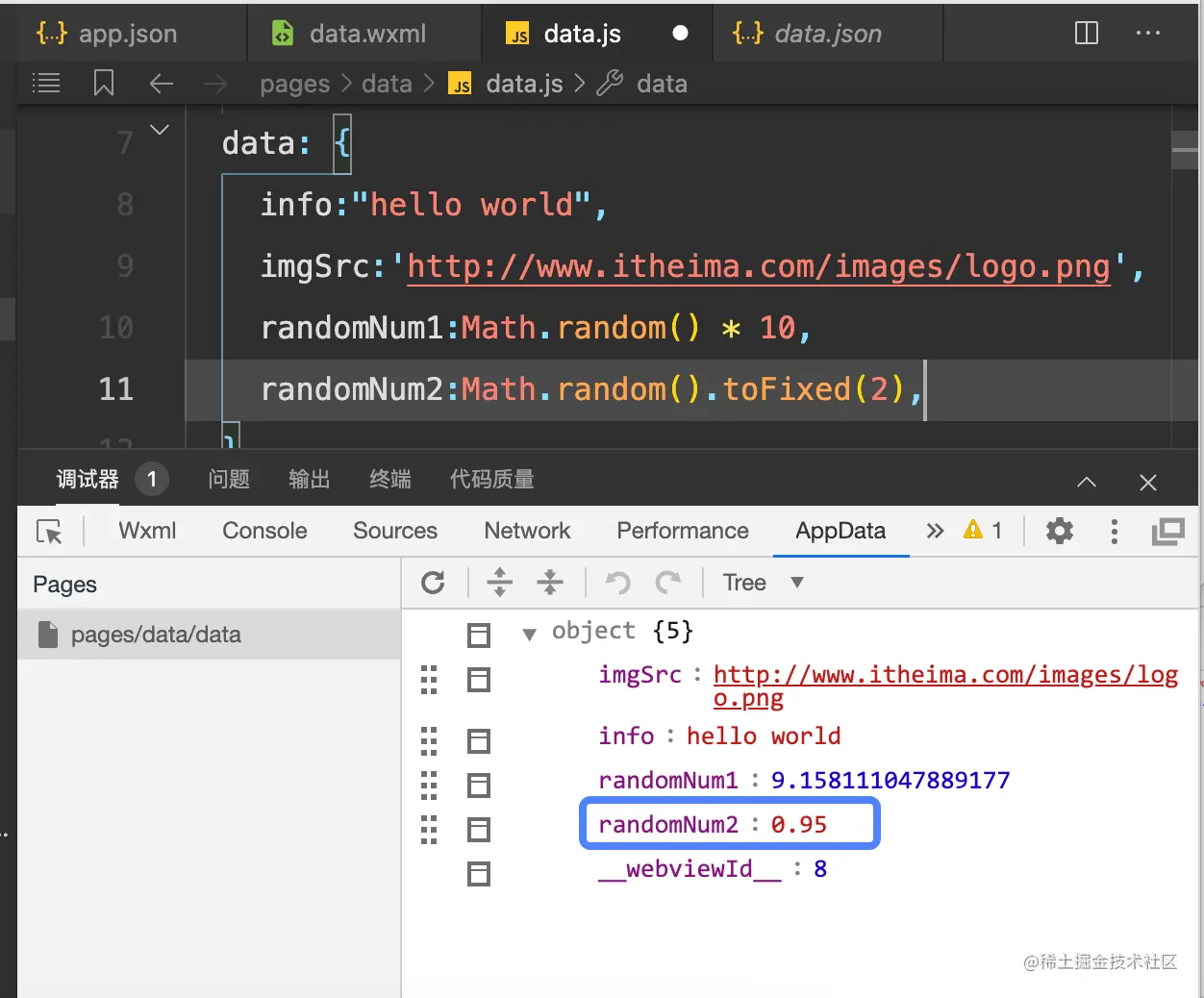Expand all AppData fields
Screen dimensions: 1204x998
coord(500,582)
